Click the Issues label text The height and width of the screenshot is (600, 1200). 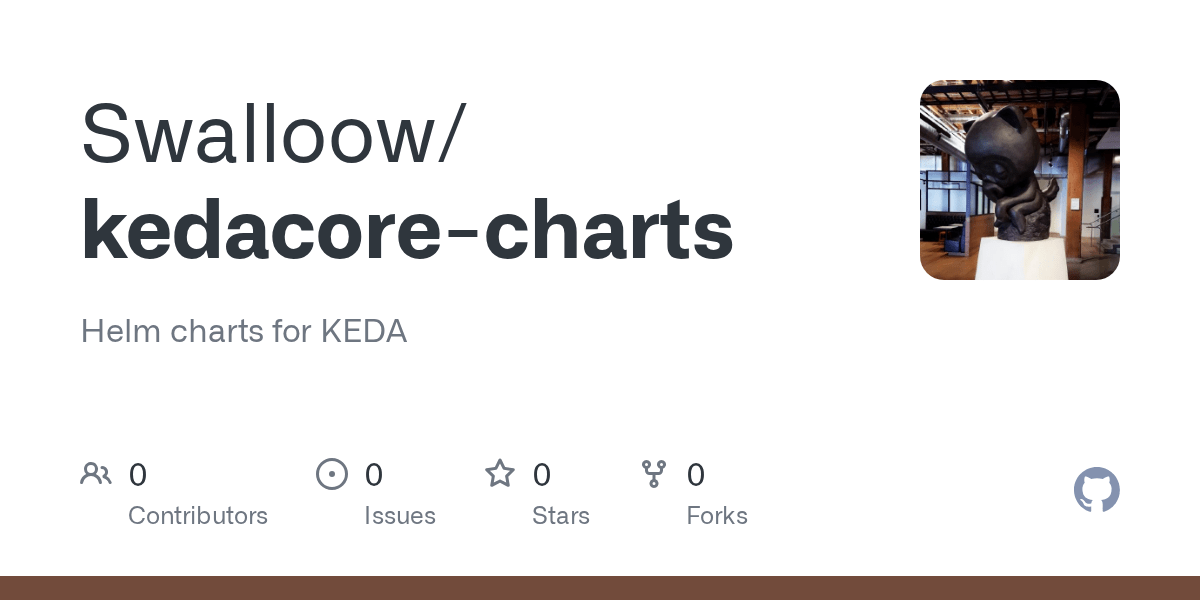(400, 516)
